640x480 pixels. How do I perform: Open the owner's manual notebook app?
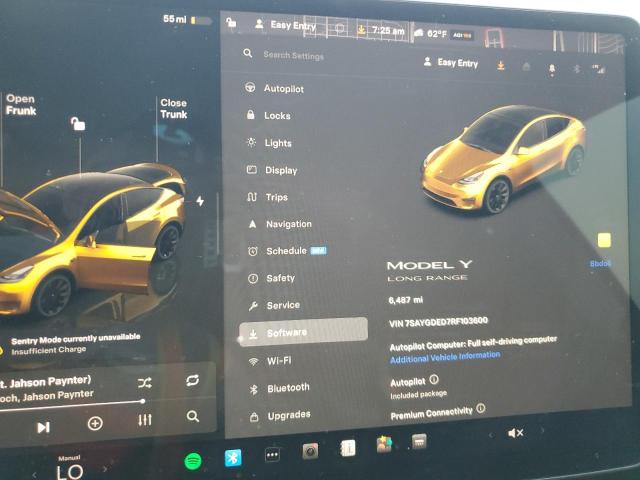pyautogui.click(x=348, y=448)
